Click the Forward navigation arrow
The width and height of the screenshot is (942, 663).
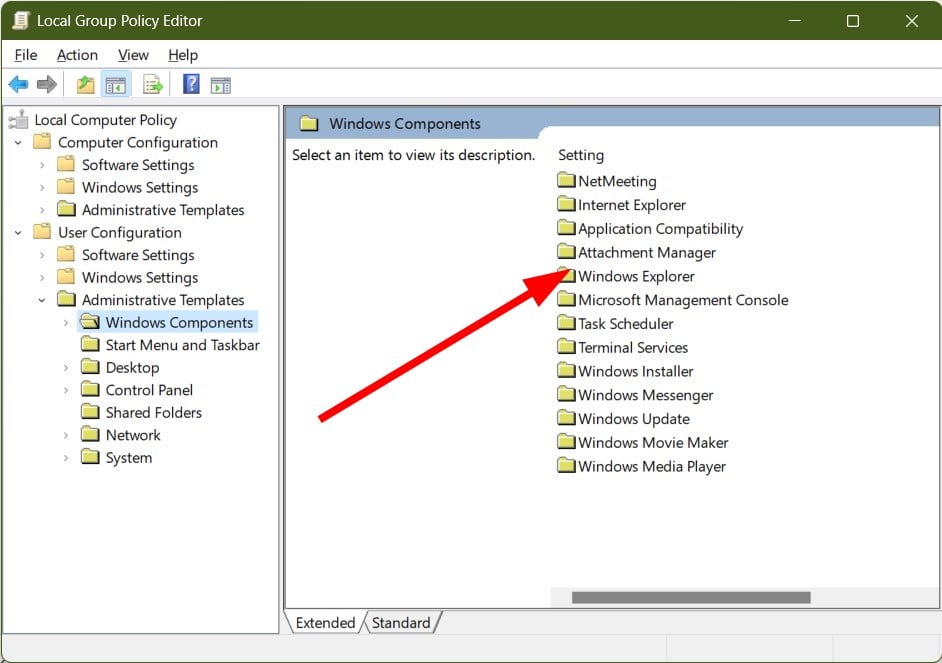tap(46, 84)
